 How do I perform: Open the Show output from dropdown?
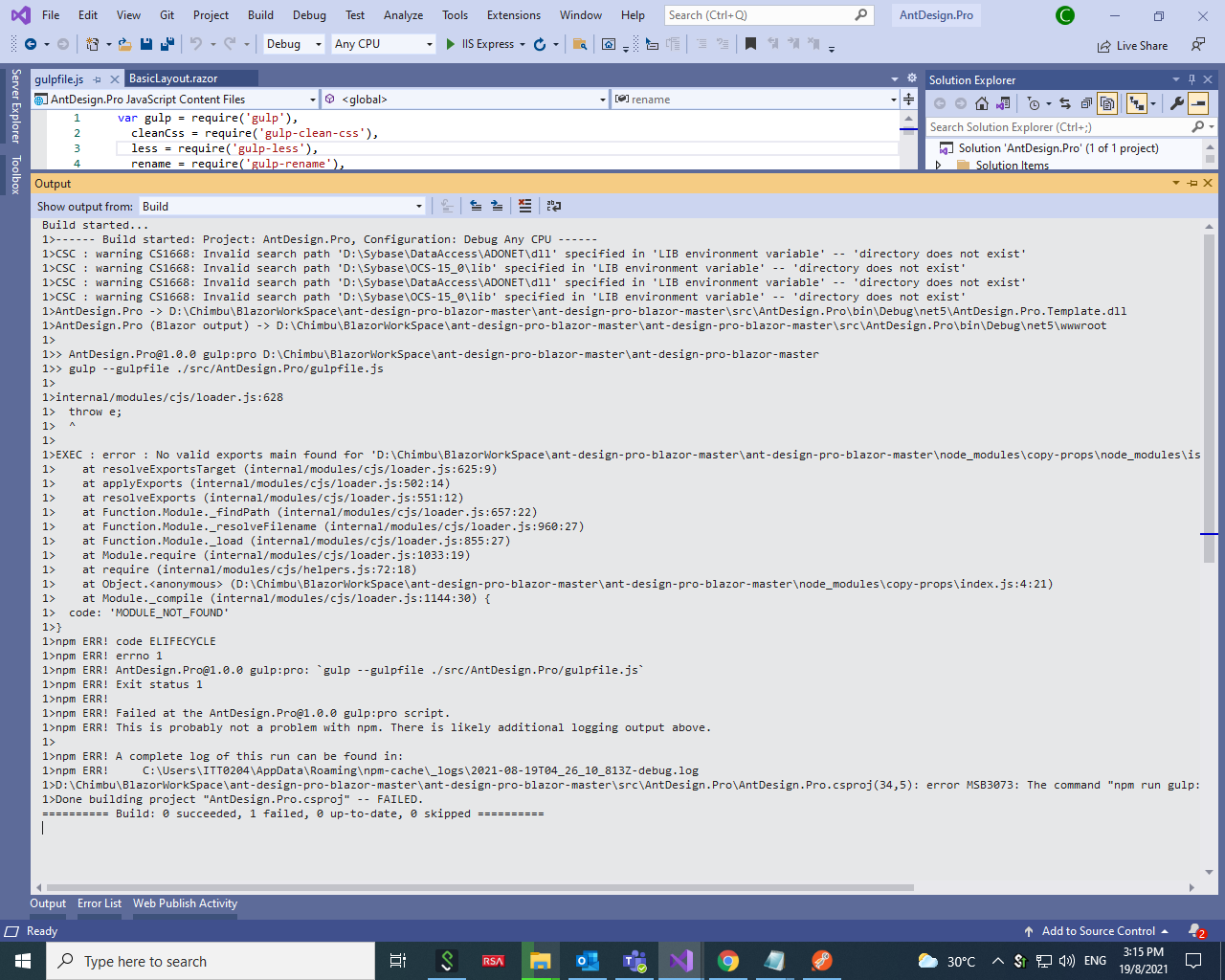tap(417, 206)
